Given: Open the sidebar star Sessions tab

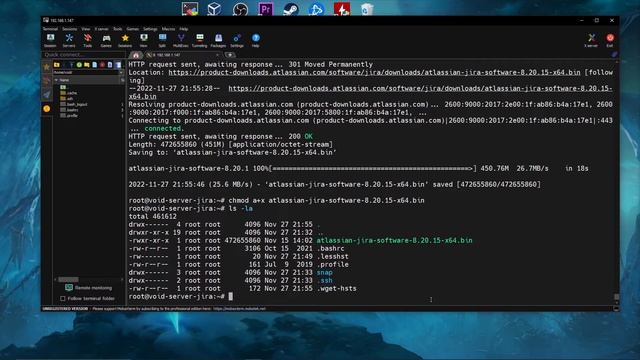Looking at the screenshot, I should (x=47, y=67).
